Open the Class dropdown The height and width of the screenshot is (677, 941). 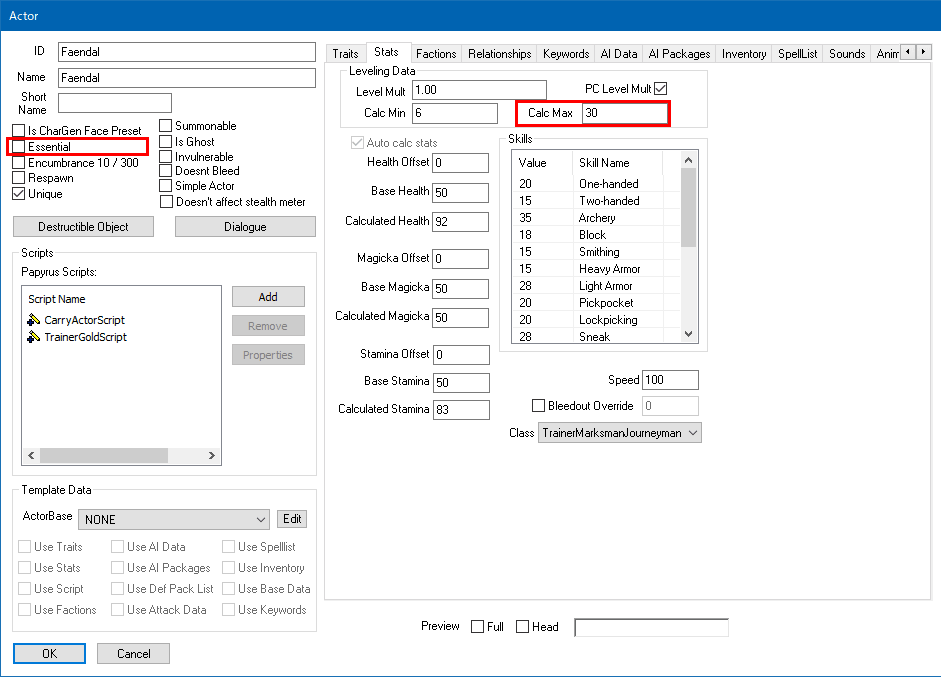pos(619,433)
